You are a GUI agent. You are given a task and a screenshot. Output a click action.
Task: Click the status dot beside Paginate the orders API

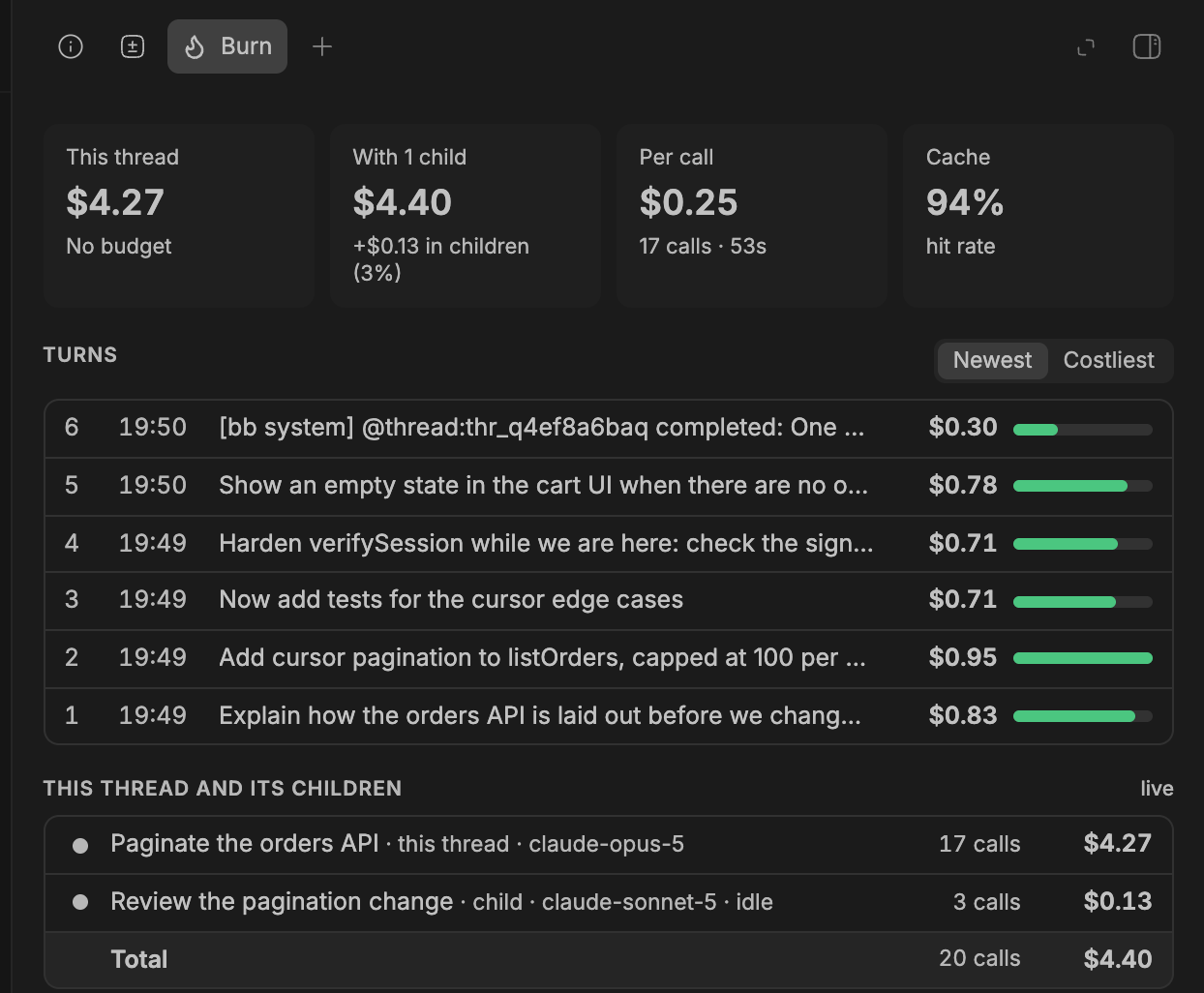click(x=80, y=846)
